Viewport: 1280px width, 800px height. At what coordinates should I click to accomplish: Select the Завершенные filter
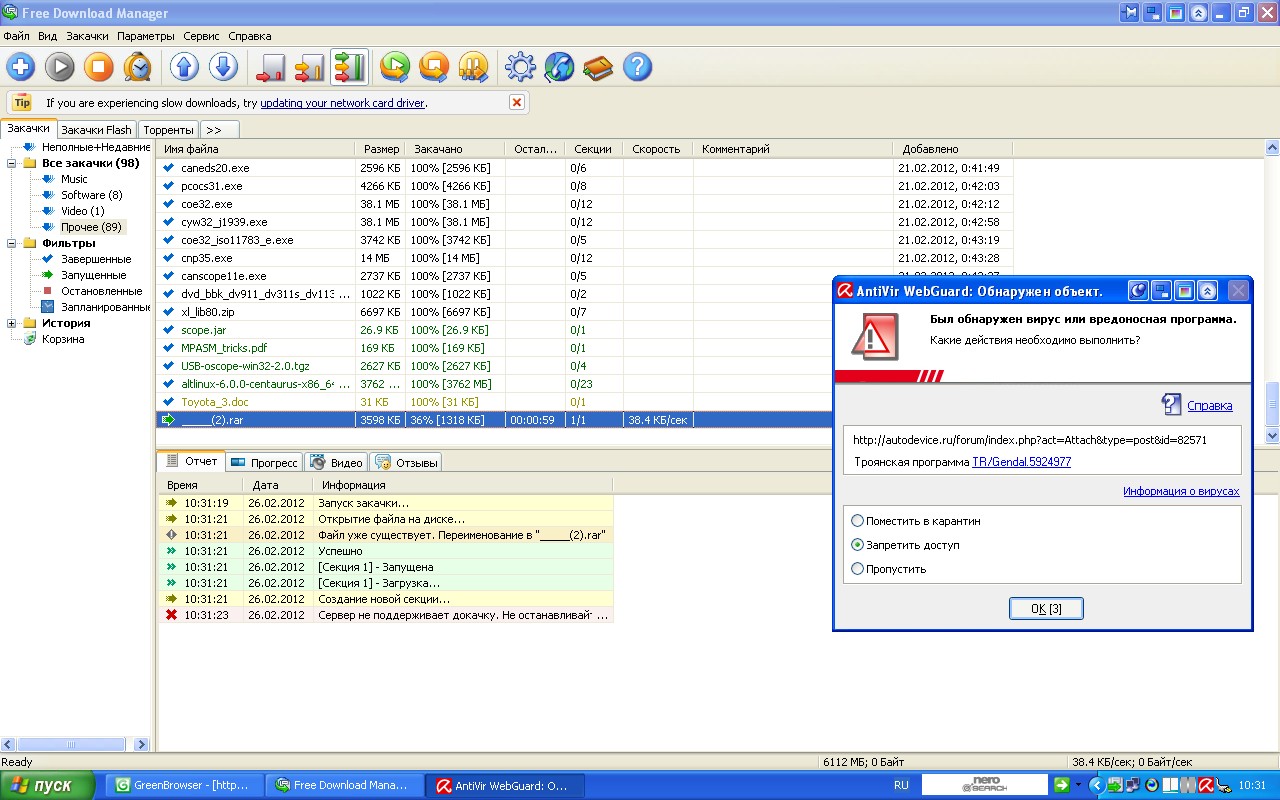point(96,259)
